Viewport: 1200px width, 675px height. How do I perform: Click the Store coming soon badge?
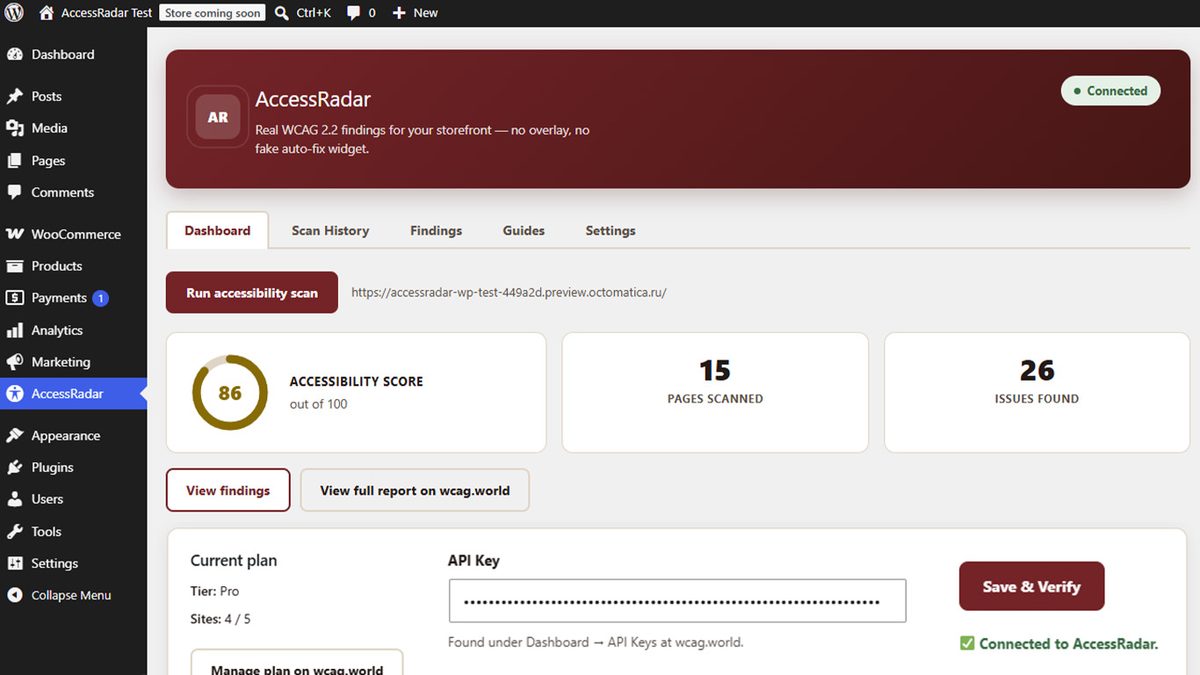(x=212, y=13)
